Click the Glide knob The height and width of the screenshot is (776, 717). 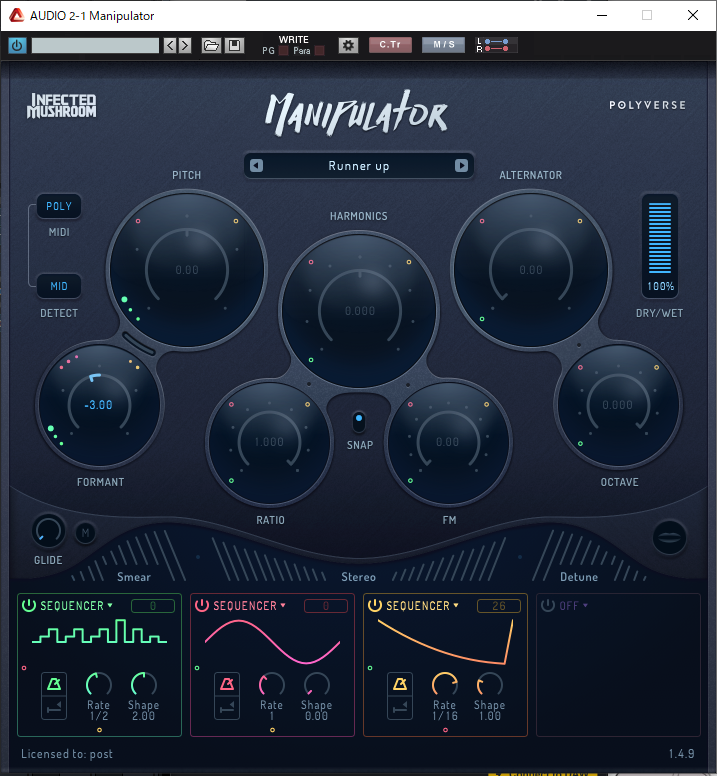click(x=48, y=532)
